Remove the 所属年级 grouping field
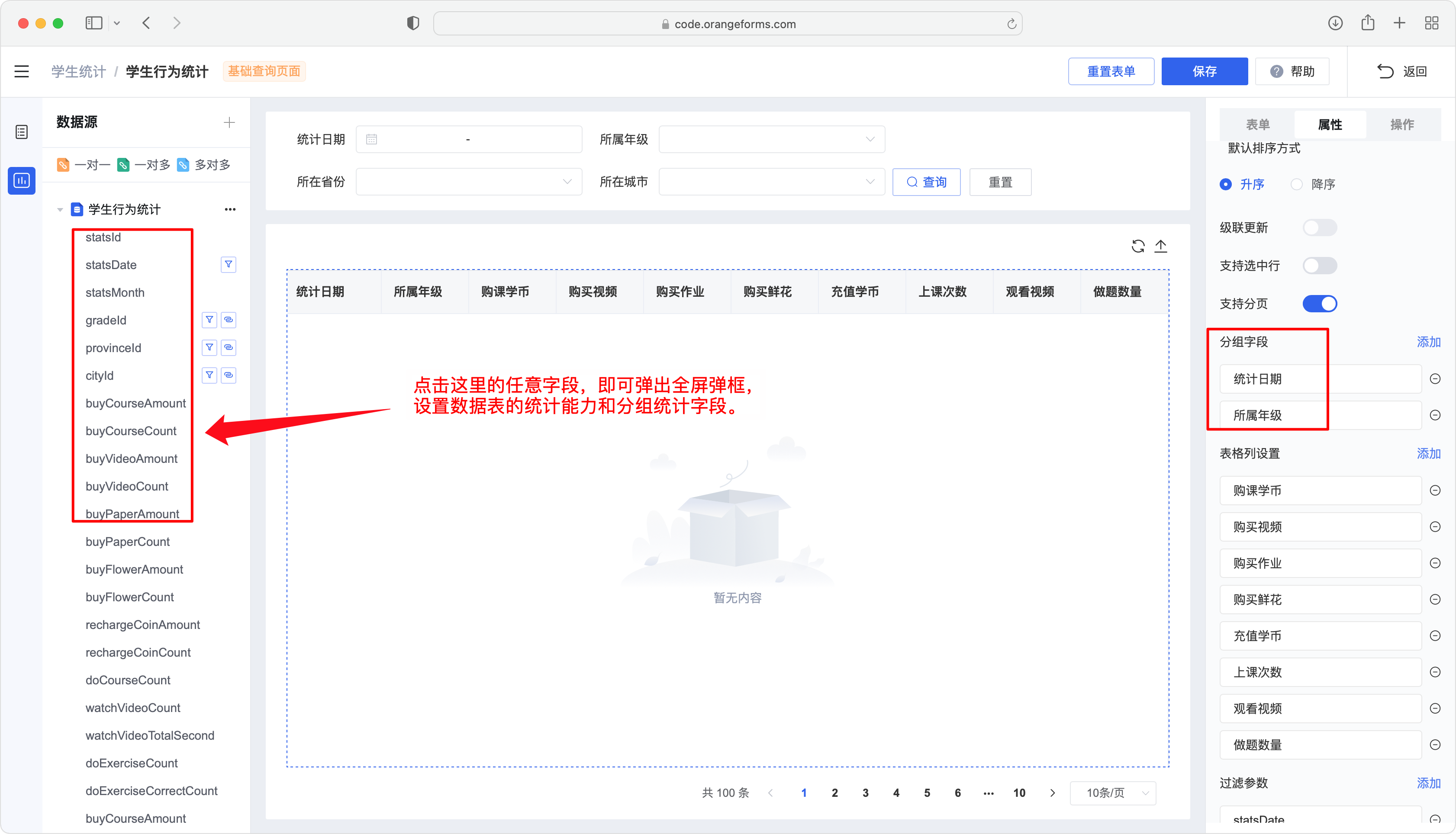The height and width of the screenshot is (834, 1456). click(x=1435, y=415)
